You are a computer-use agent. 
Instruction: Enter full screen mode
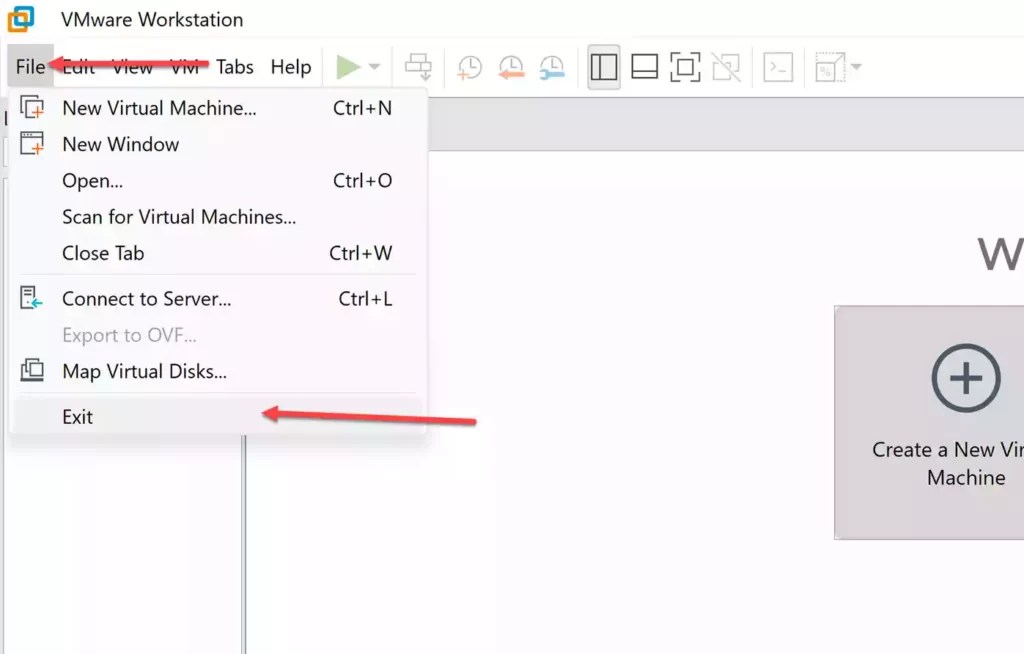click(686, 66)
